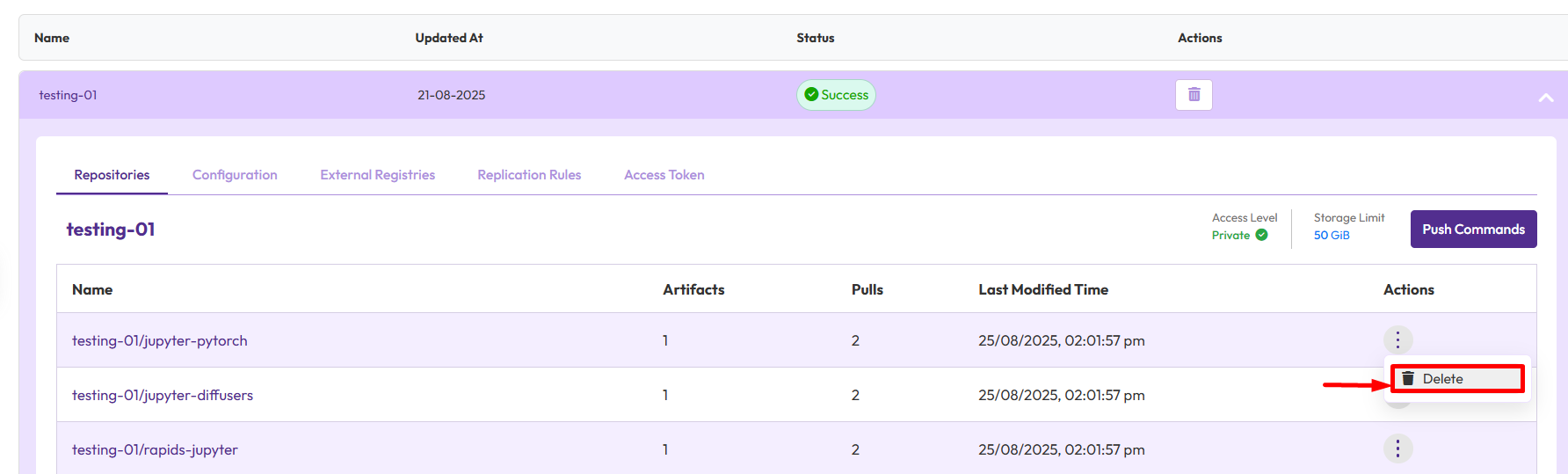Click the green Success status badge
Image resolution: width=1568 pixels, height=474 pixels.
tap(836, 95)
